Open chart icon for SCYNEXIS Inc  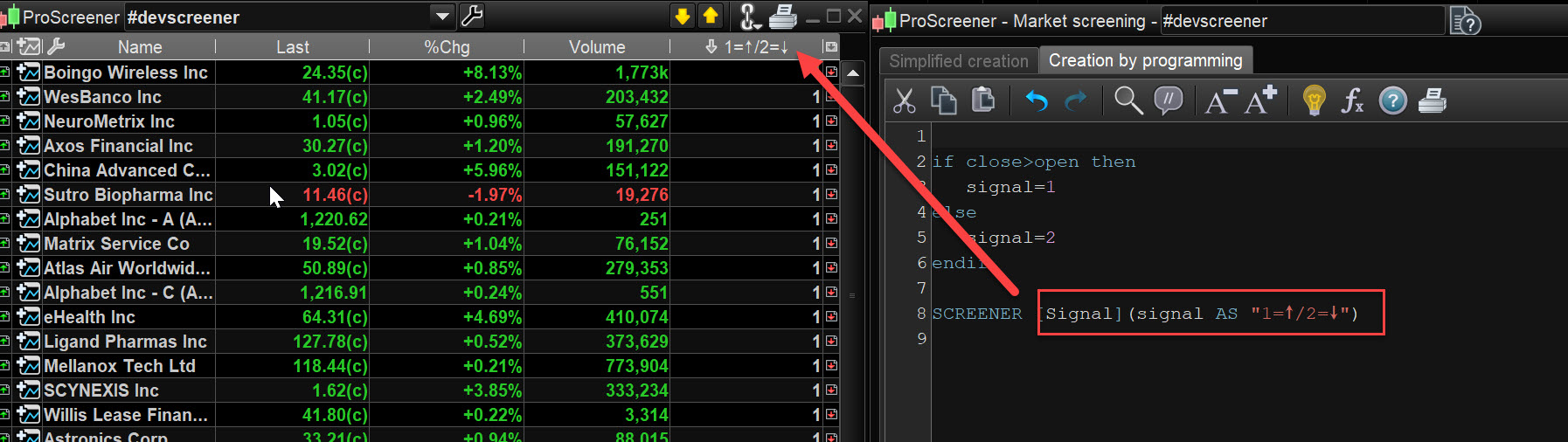[x=29, y=390]
